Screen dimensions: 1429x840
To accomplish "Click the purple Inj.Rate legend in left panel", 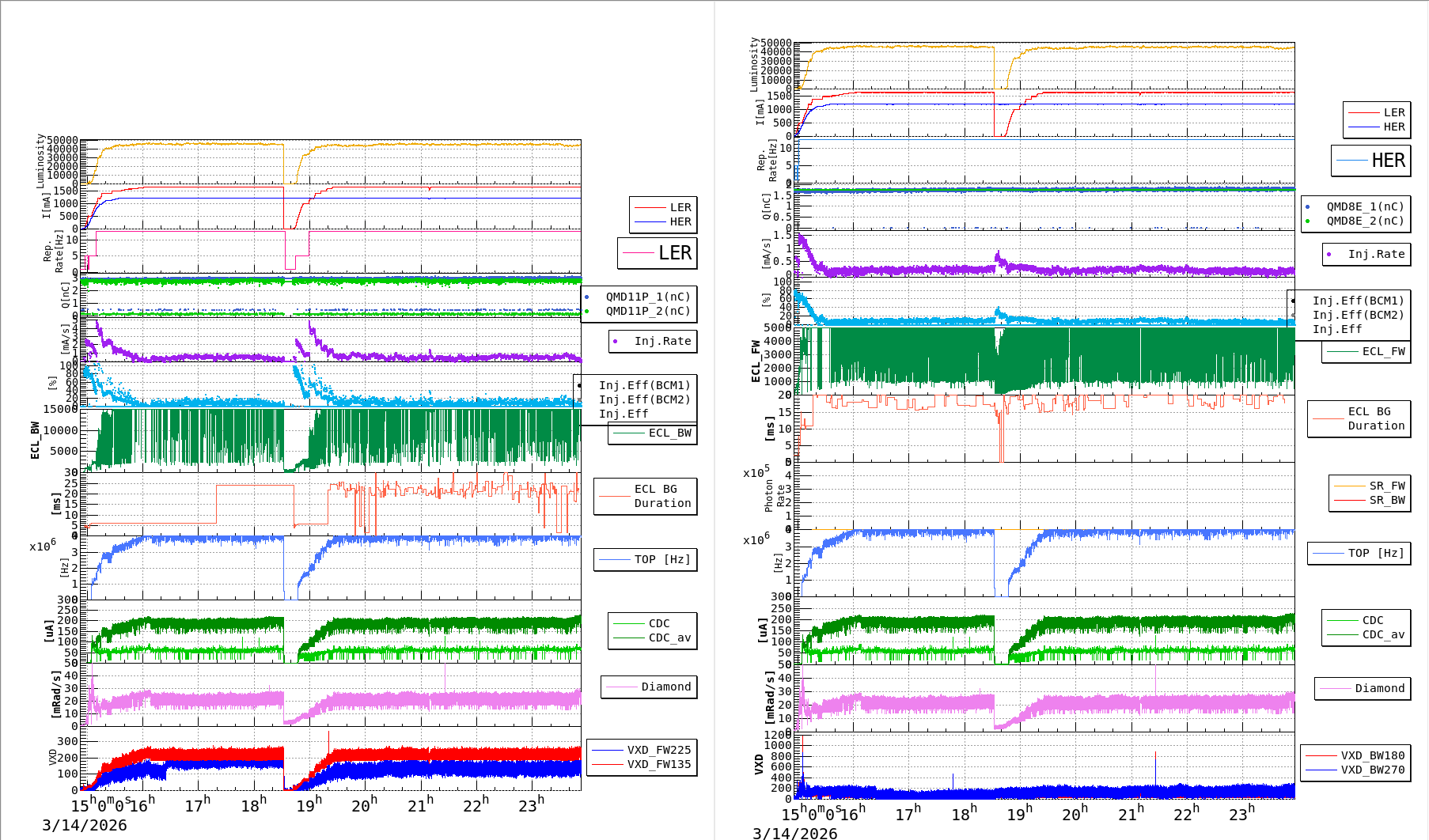I will point(653,341).
